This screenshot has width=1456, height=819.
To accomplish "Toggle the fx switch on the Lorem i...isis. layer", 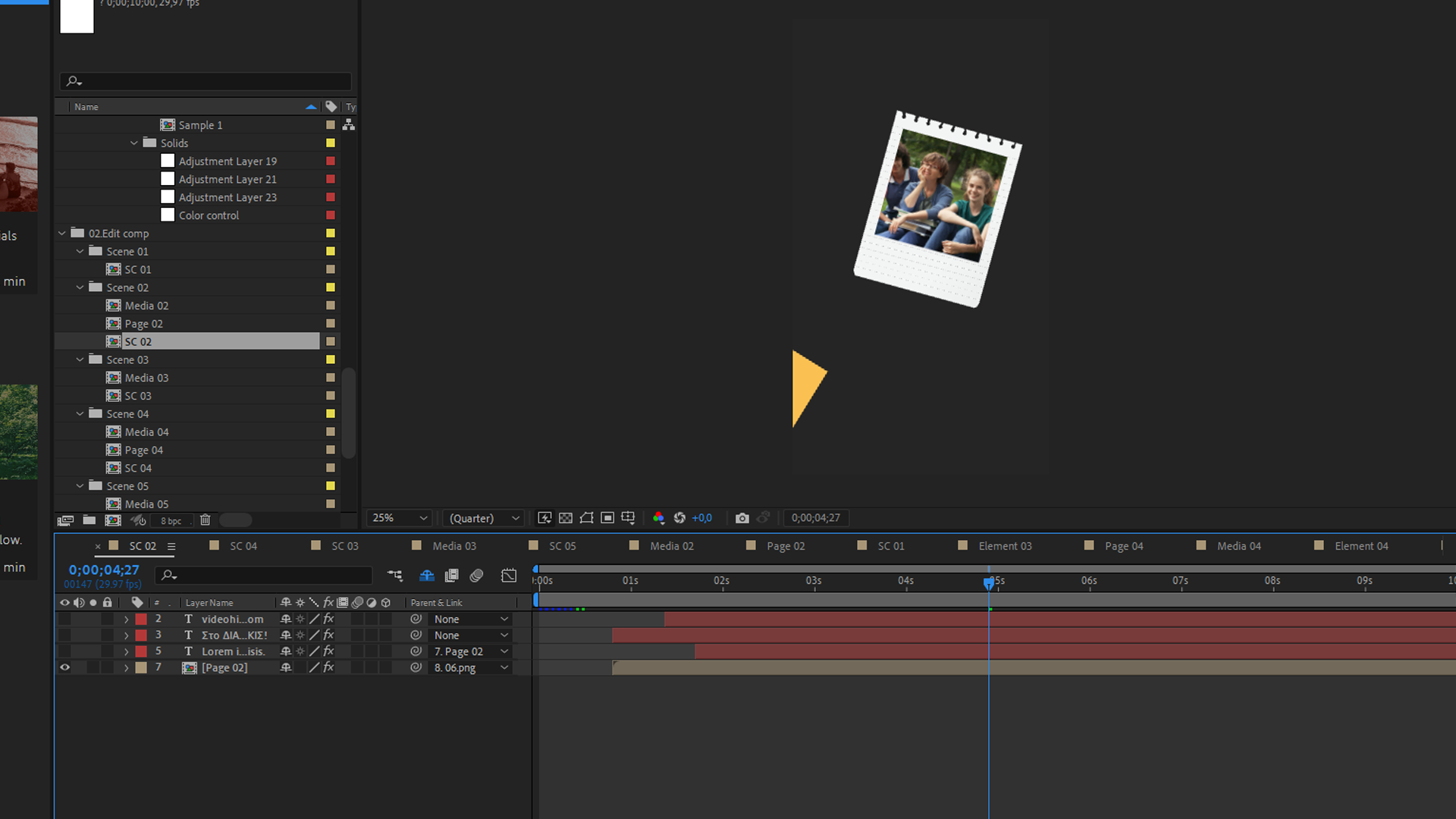I will coord(328,651).
